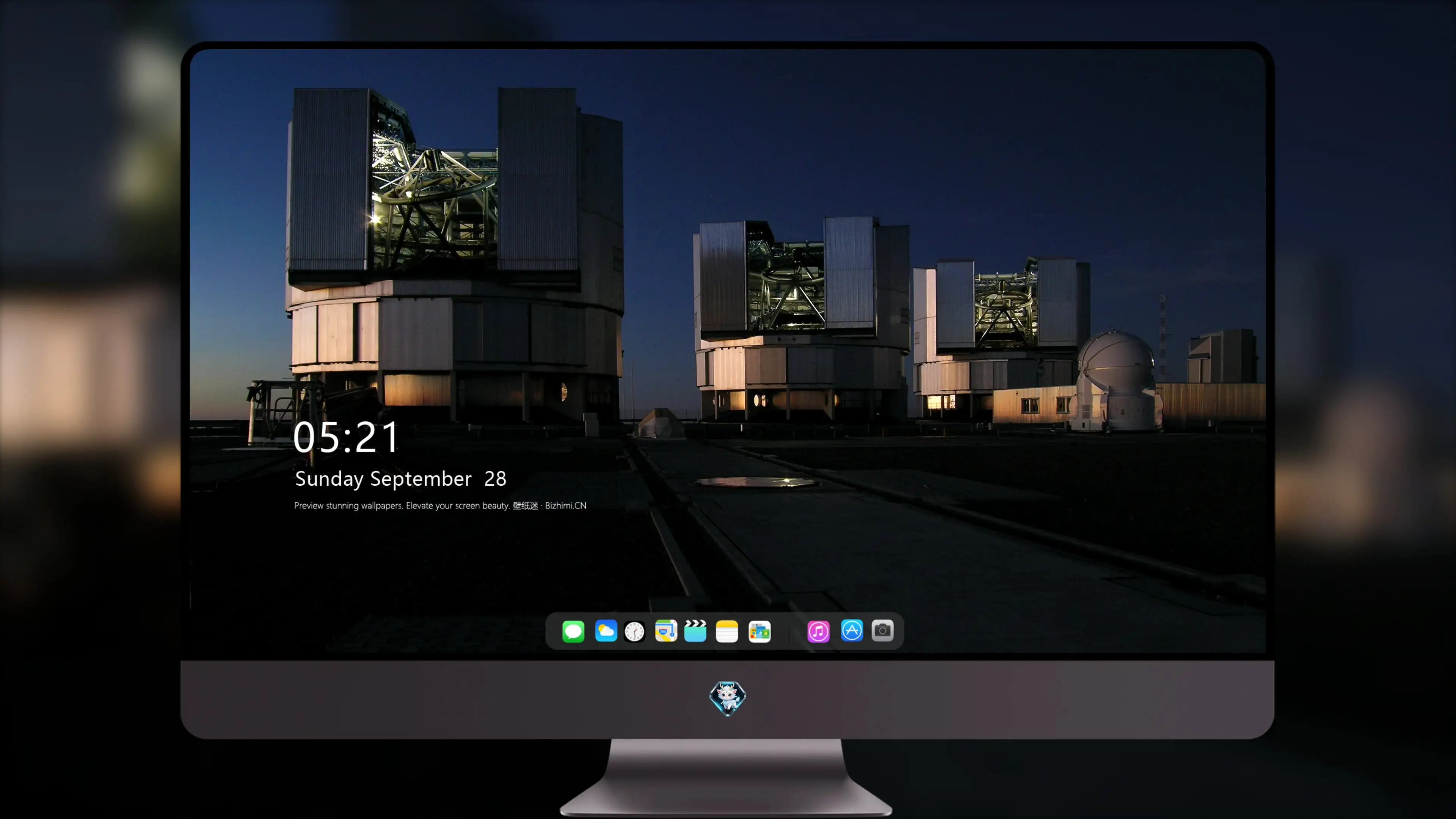Click the Bizhimi.CN tagline text

pos(440,505)
